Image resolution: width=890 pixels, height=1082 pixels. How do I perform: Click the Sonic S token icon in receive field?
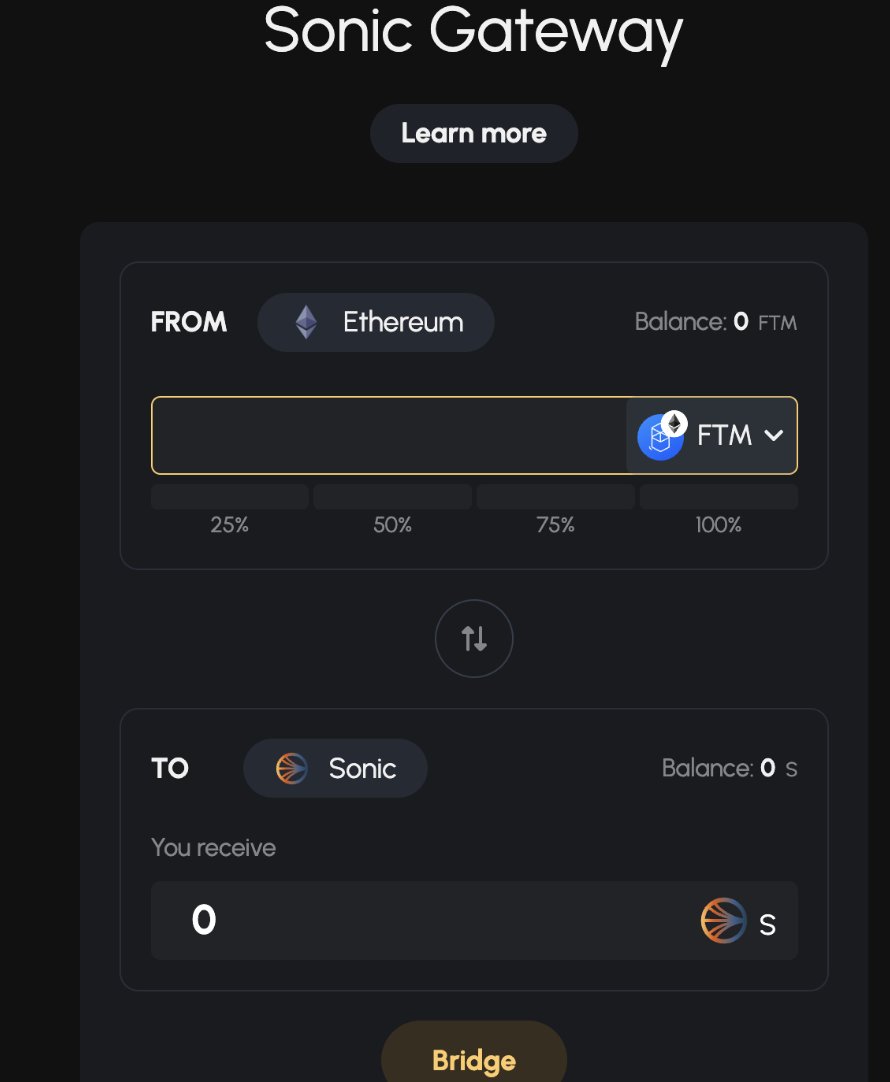point(723,921)
